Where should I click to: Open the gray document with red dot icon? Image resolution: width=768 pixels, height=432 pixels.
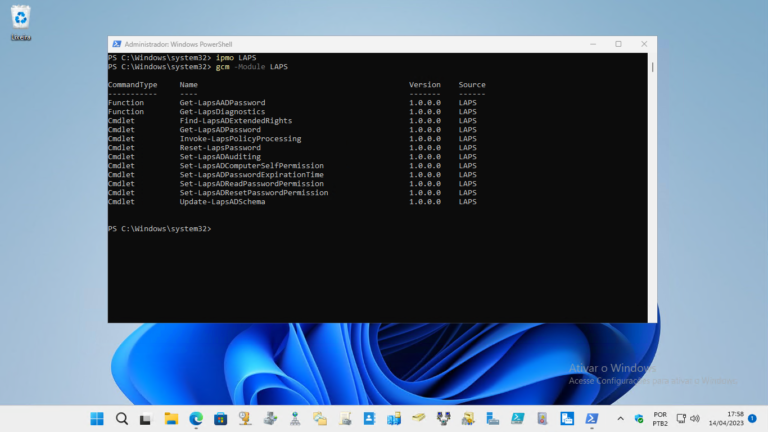coord(542,419)
